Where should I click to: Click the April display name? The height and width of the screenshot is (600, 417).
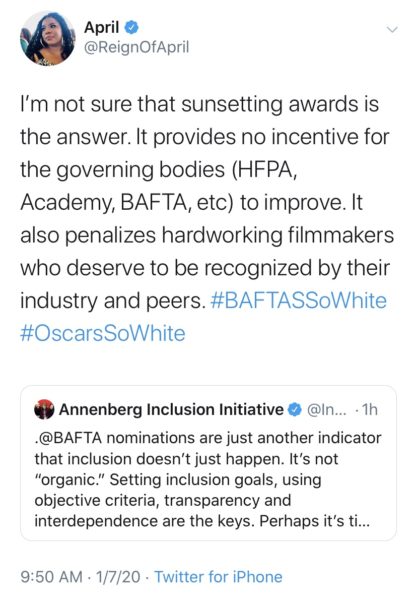click(x=102, y=28)
